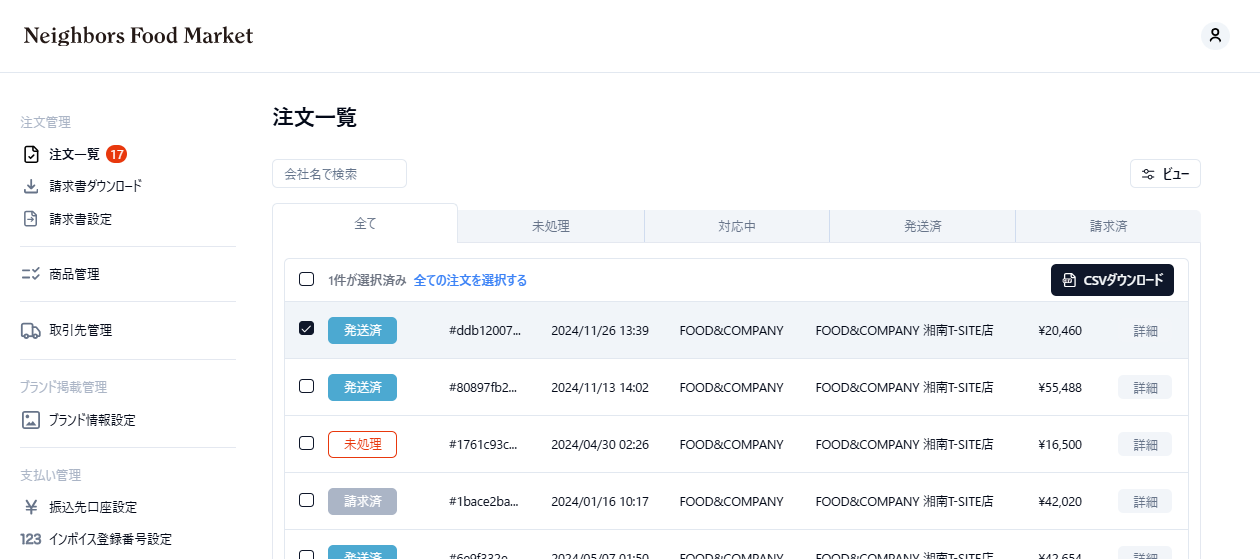Switch to the 未処理 tab
Viewport: 1260px width, 559px height.
551,226
